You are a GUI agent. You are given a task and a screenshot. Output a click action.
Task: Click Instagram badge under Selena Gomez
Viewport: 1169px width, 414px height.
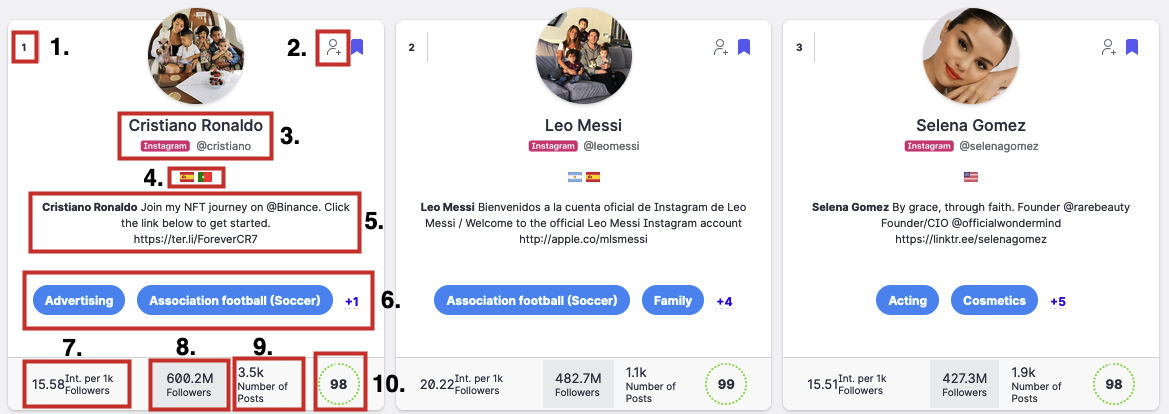pos(929,146)
